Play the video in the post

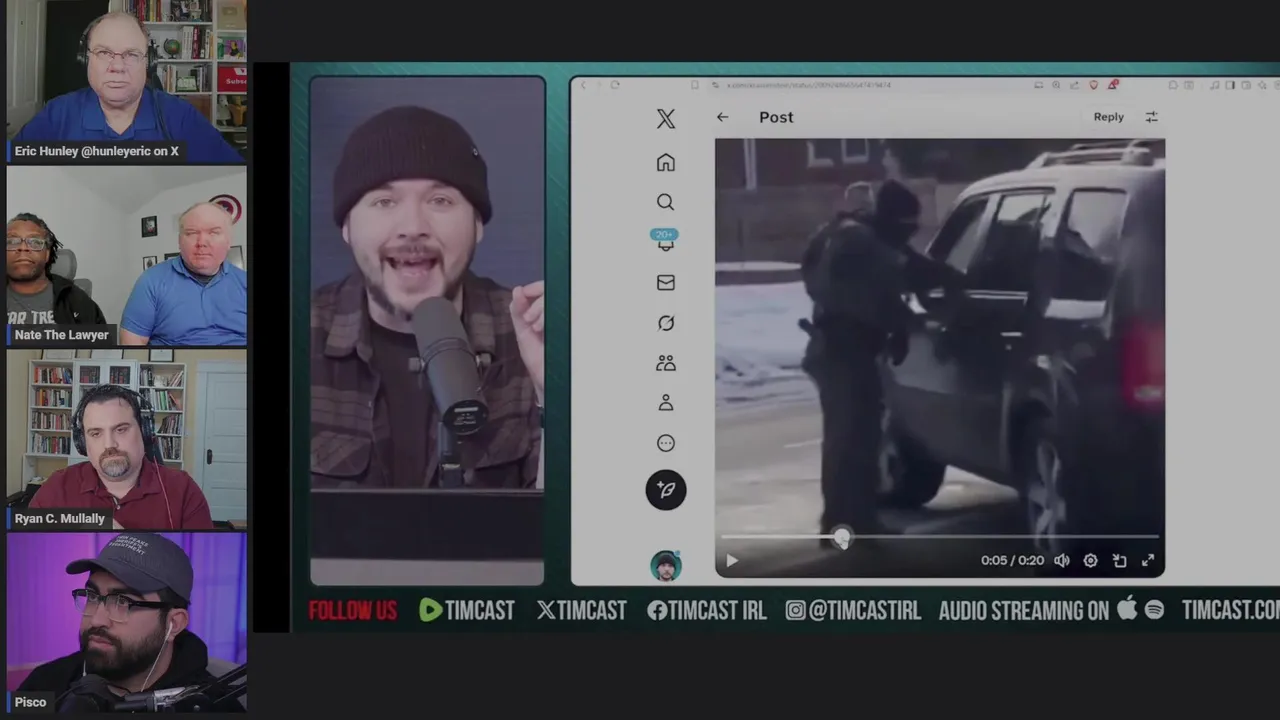(x=732, y=561)
